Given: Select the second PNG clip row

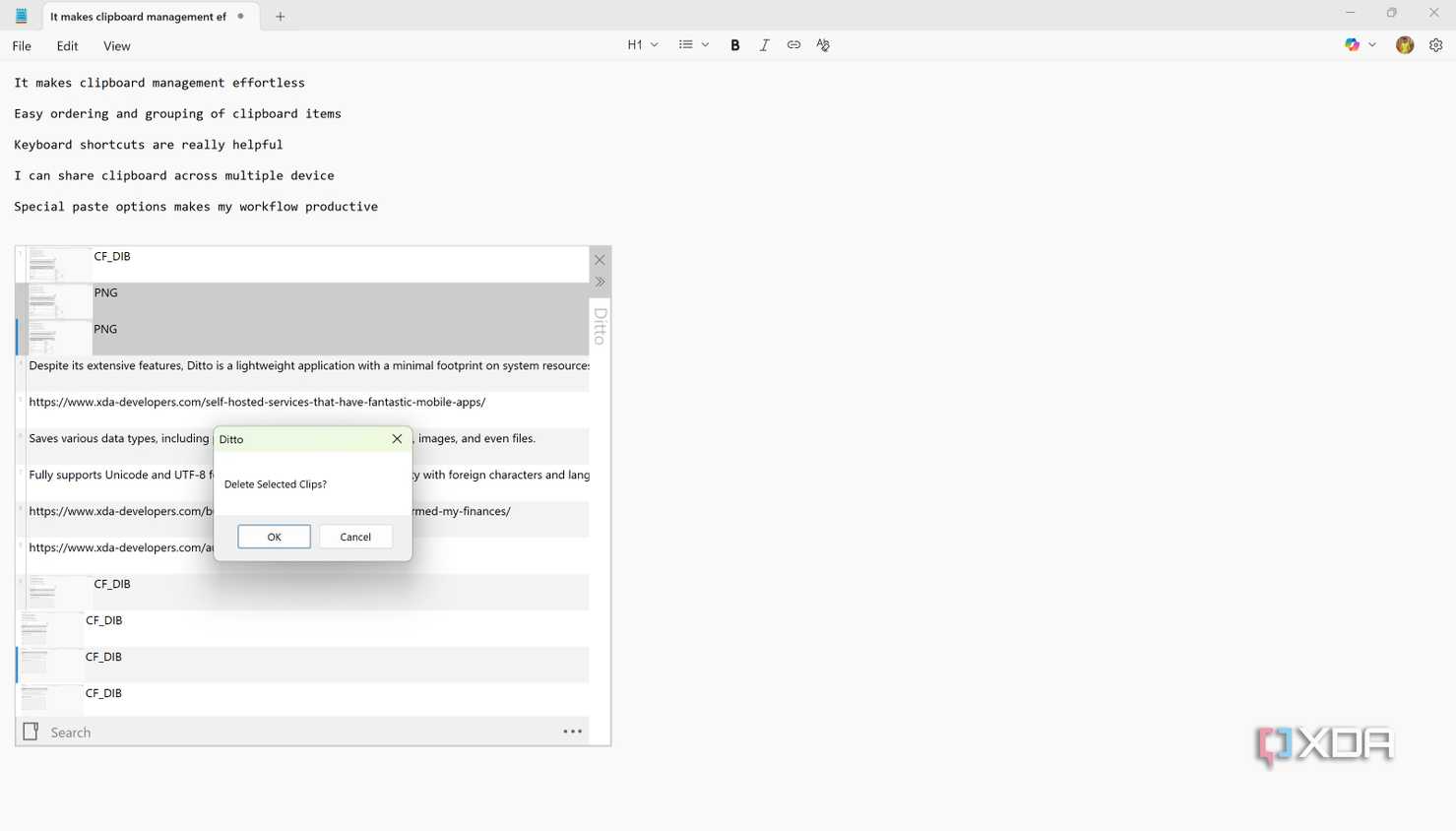Looking at the screenshot, I should (x=302, y=337).
